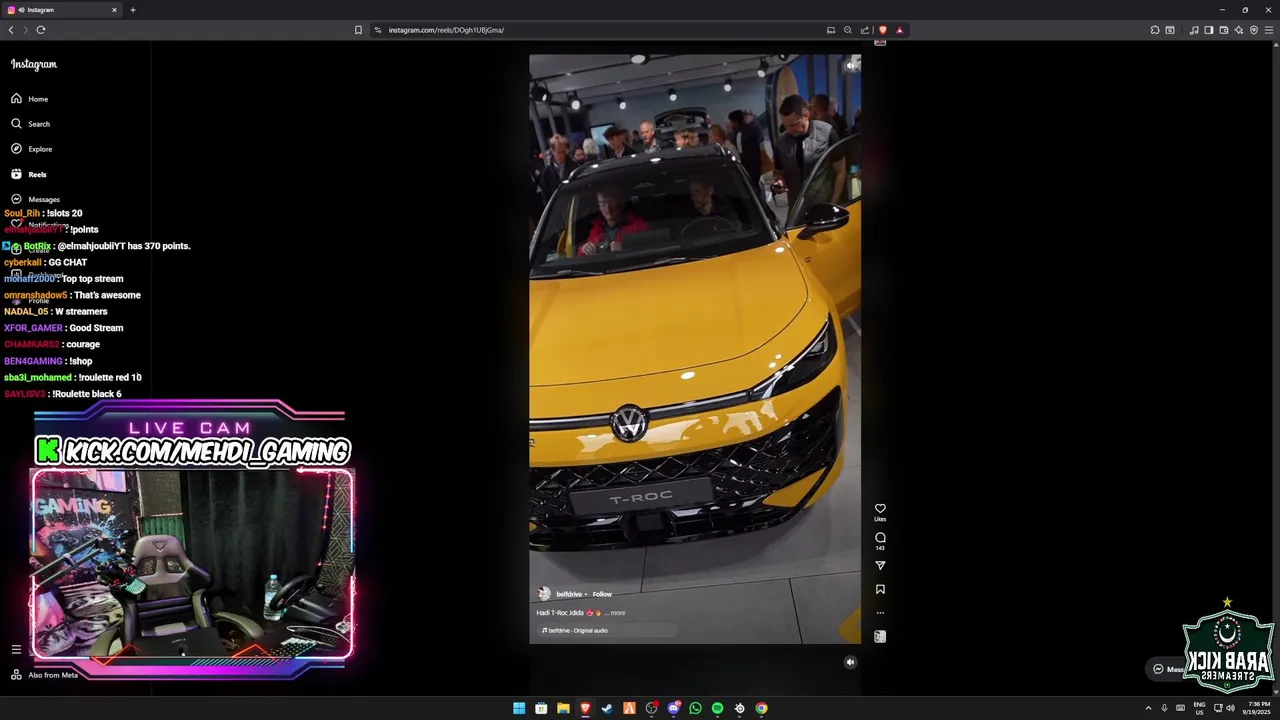Open Search in Instagram sidebar
This screenshot has height=720, width=1280.
[30, 124]
